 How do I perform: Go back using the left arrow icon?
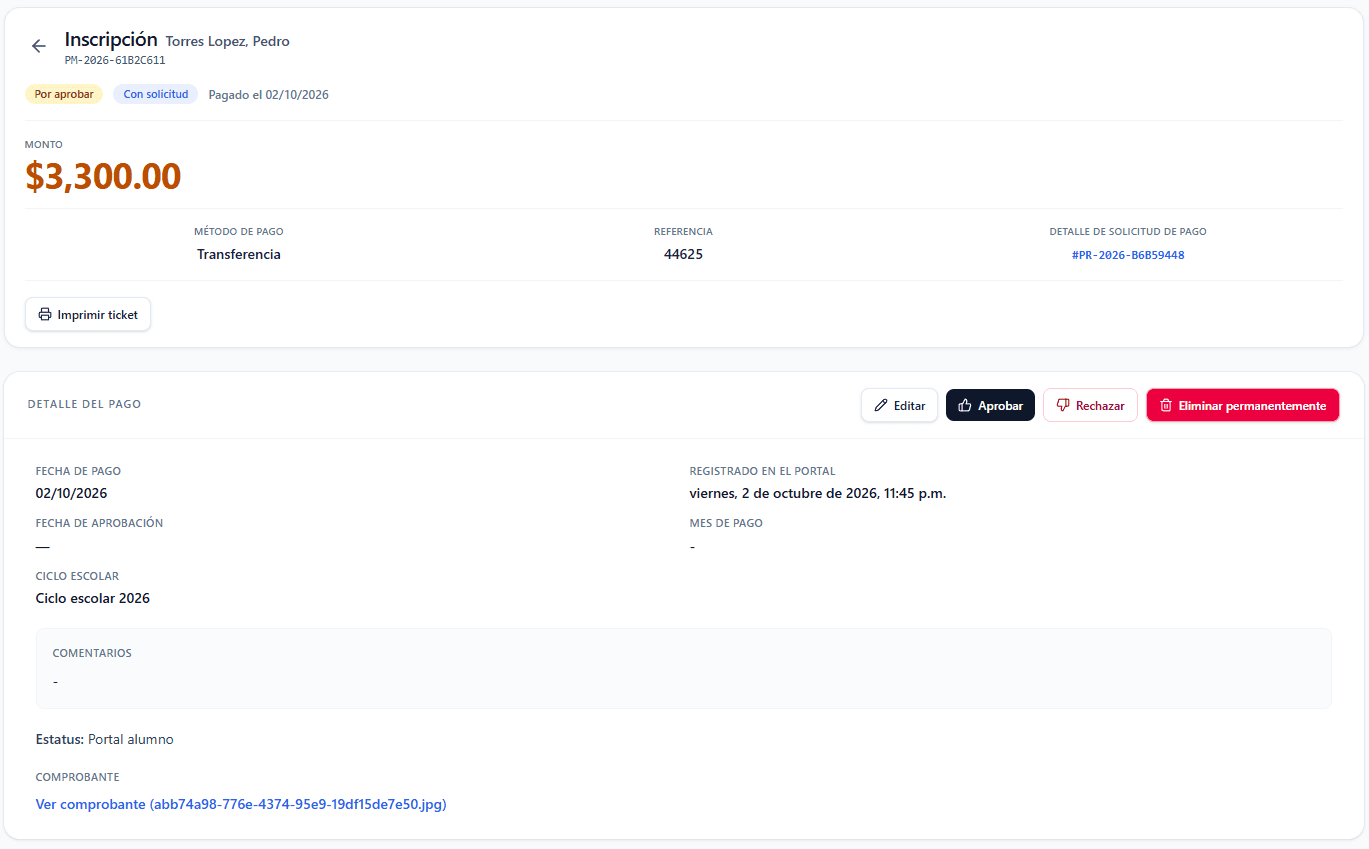point(39,46)
